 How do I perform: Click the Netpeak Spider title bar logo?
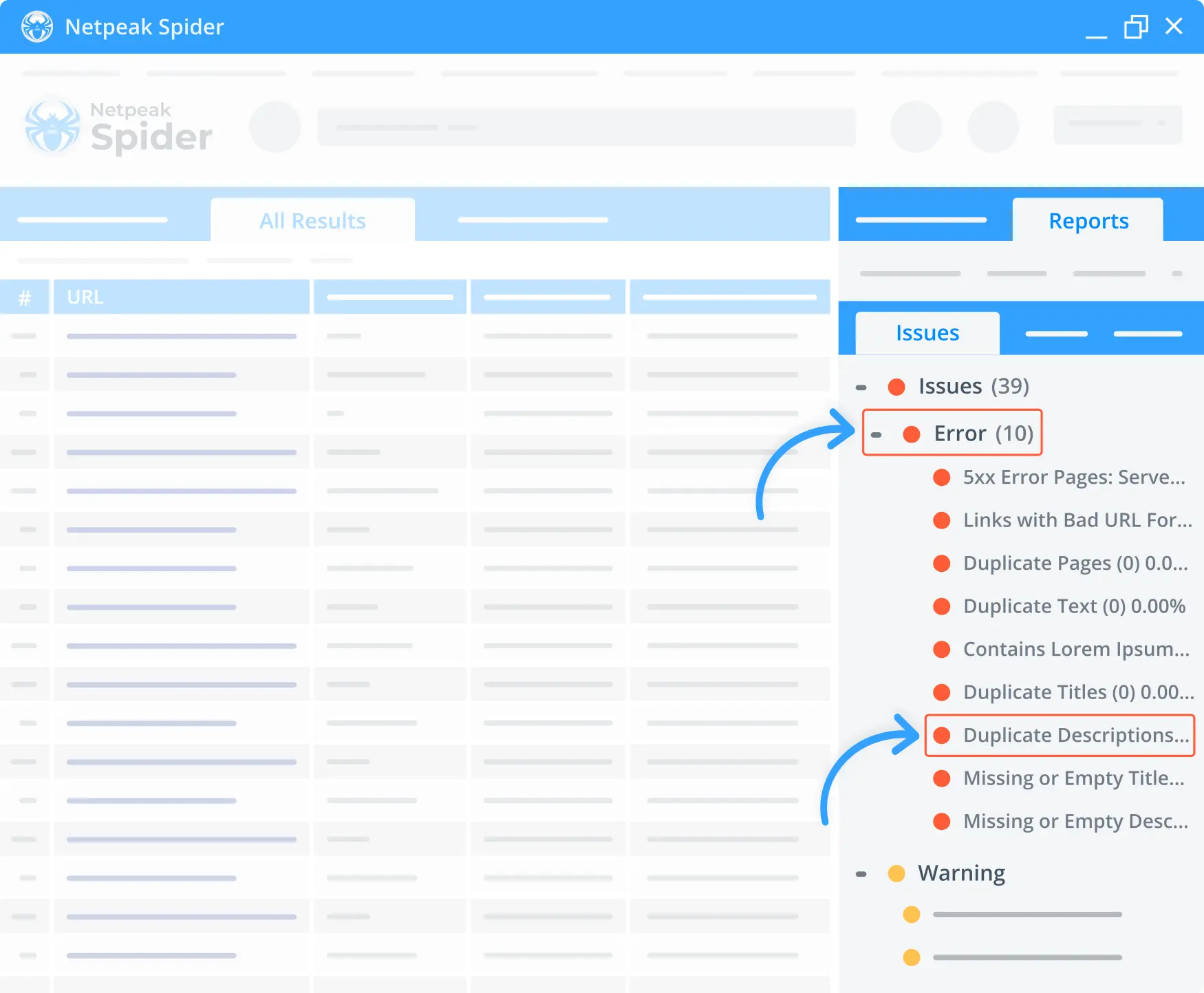point(37,27)
